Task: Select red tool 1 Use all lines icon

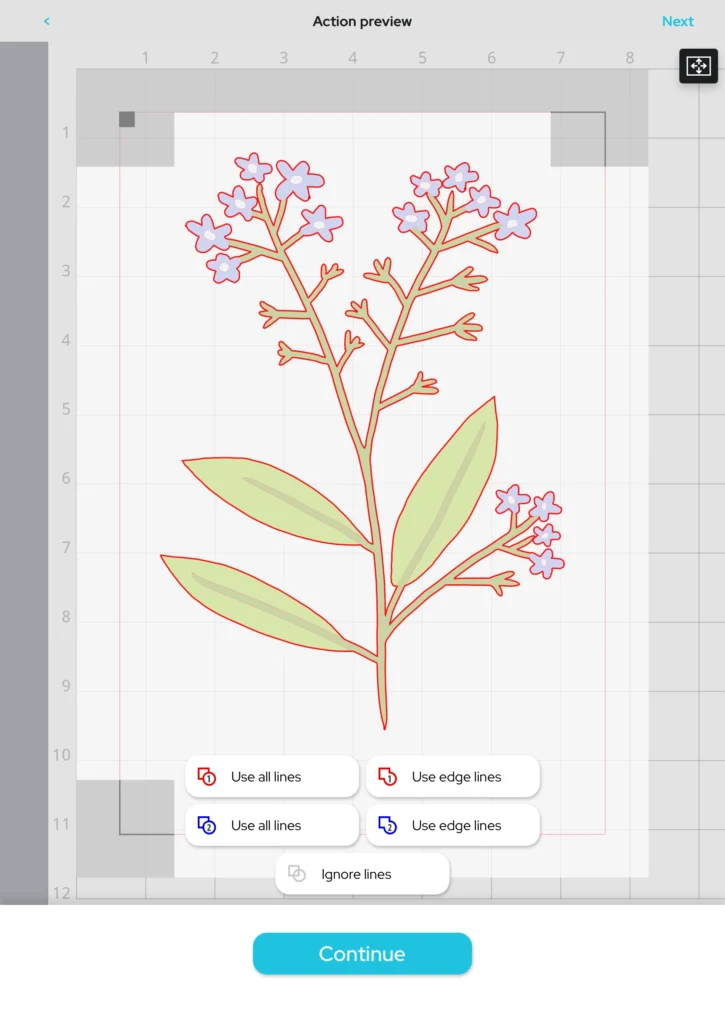Action: tap(207, 777)
